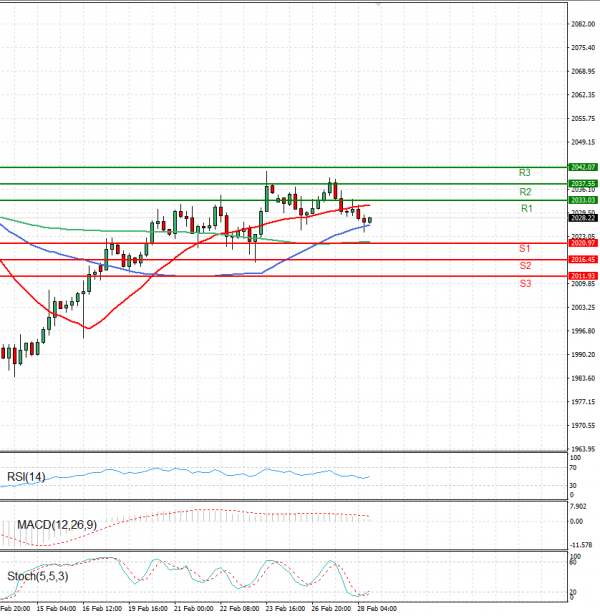Click the 2055.75 price axis value
This screenshot has width=600, height=616.
coord(583,118)
